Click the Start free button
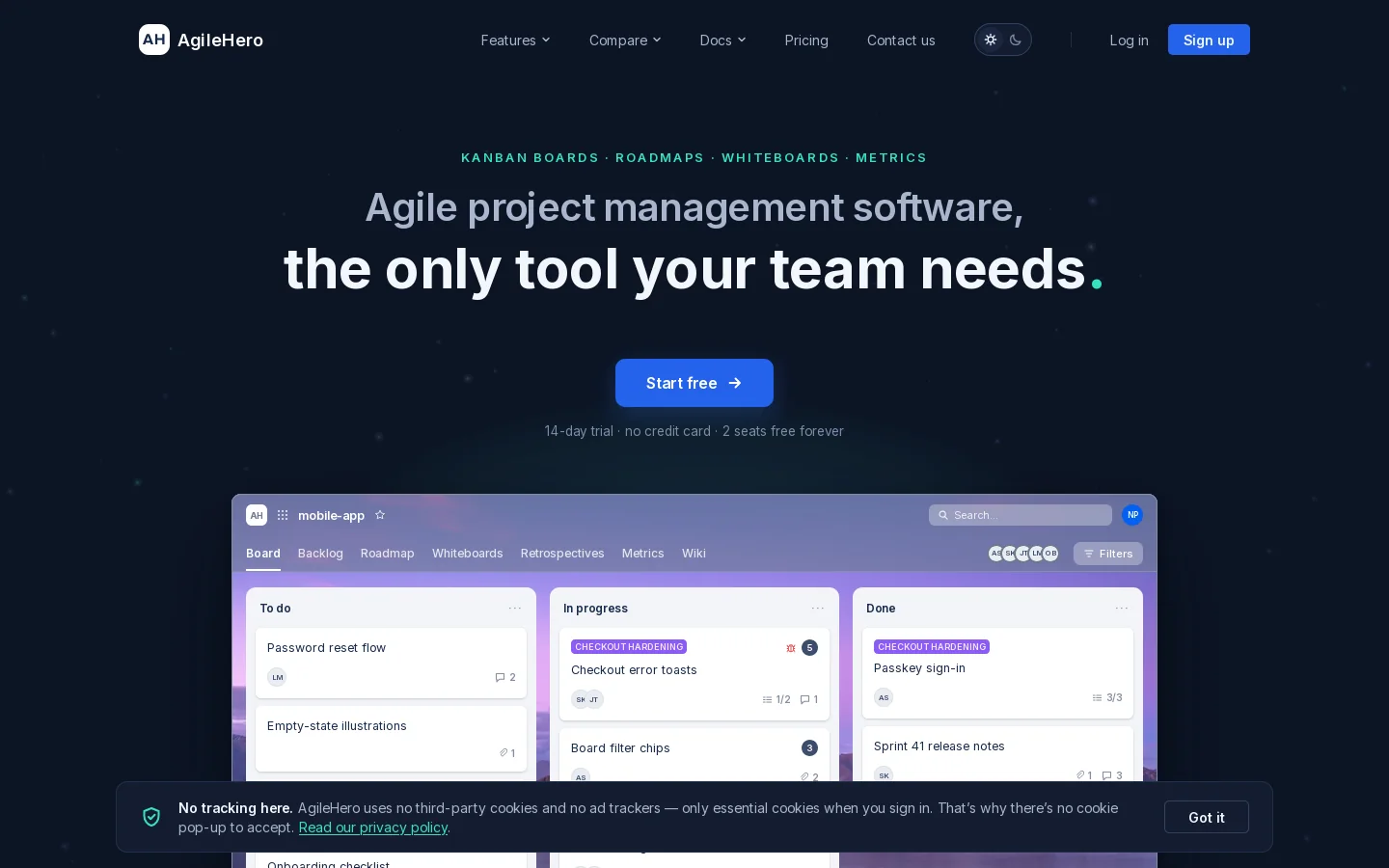 click(x=694, y=383)
